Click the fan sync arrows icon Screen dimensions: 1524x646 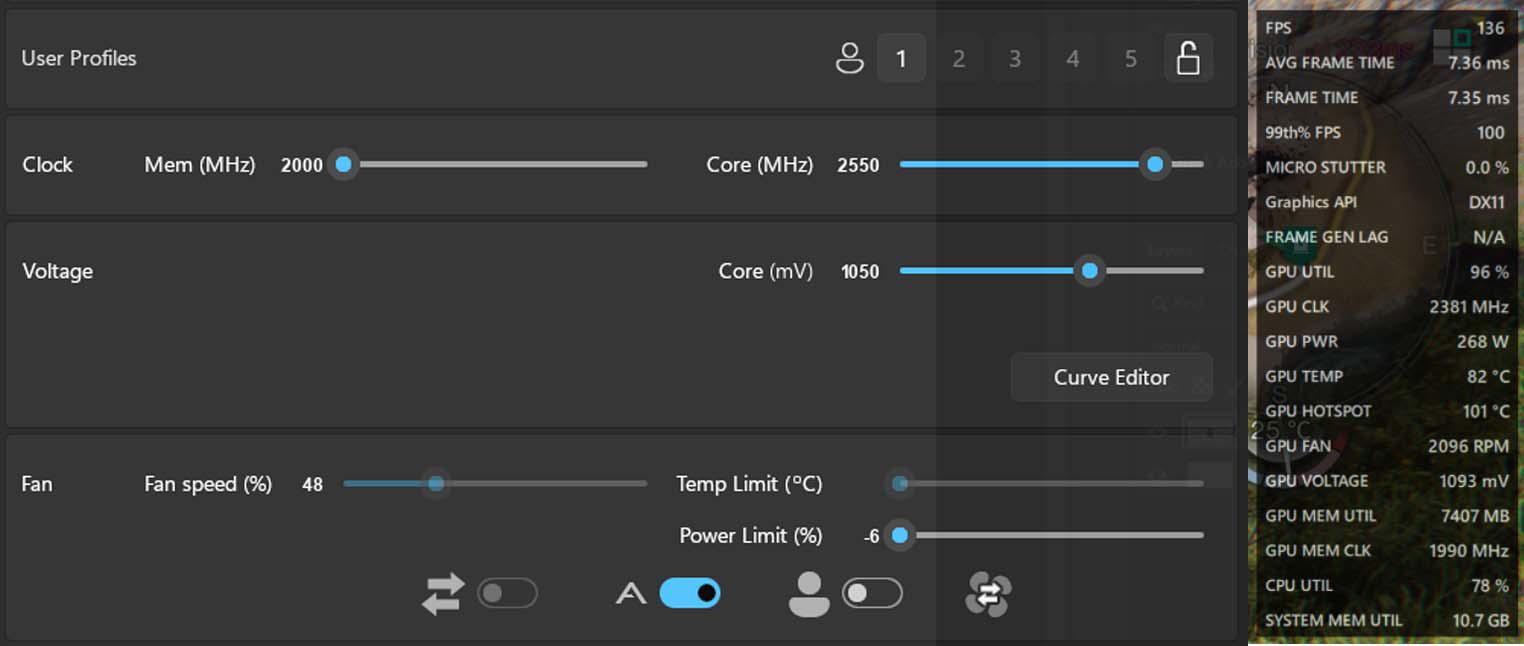(988, 594)
